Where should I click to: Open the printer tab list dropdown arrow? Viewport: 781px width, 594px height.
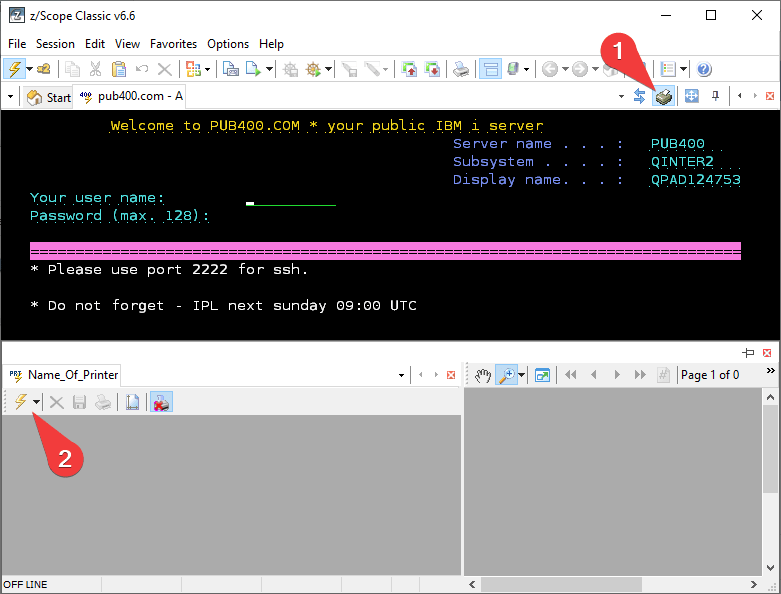click(x=401, y=375)
